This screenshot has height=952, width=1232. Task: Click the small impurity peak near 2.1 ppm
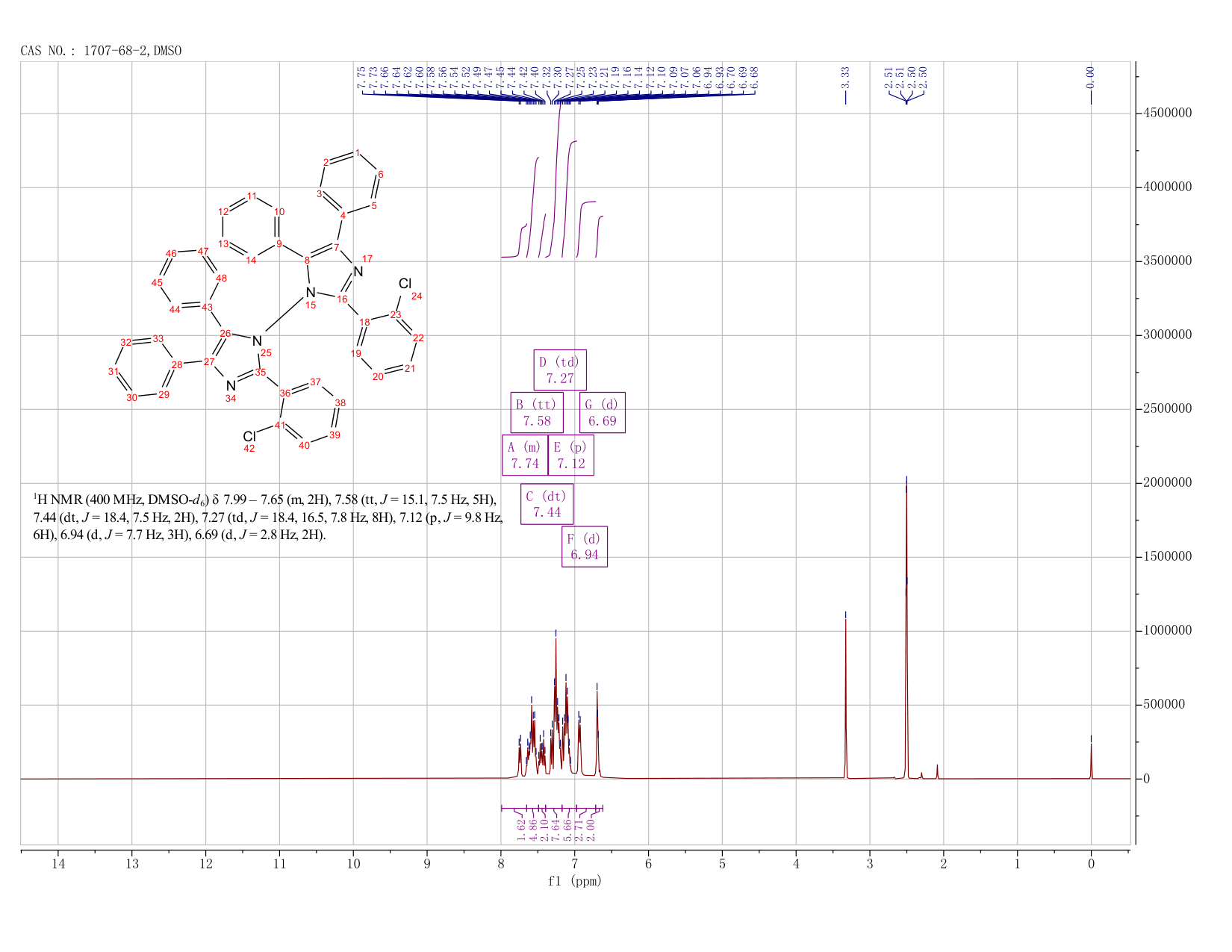(x=937, y=771)
